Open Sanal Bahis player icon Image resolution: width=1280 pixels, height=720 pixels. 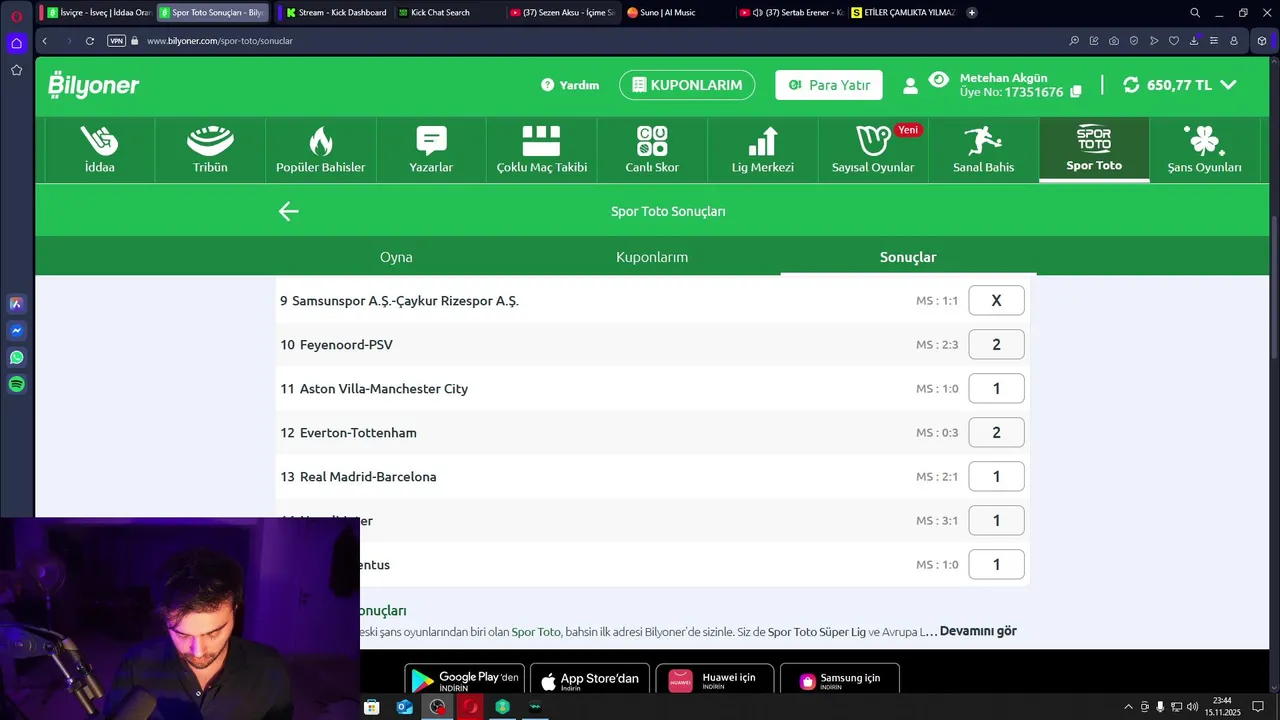coord(983,141)
